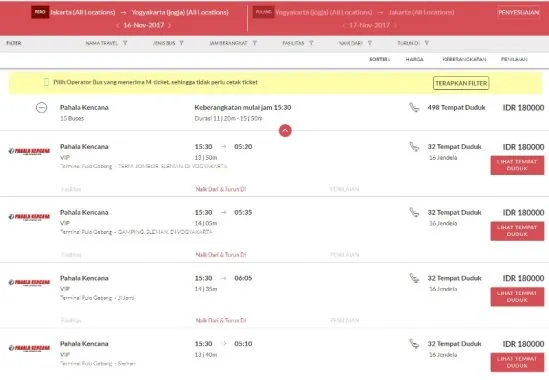Click Pahala Kencana logo of 06:05 bus

[x=29, y=282]
